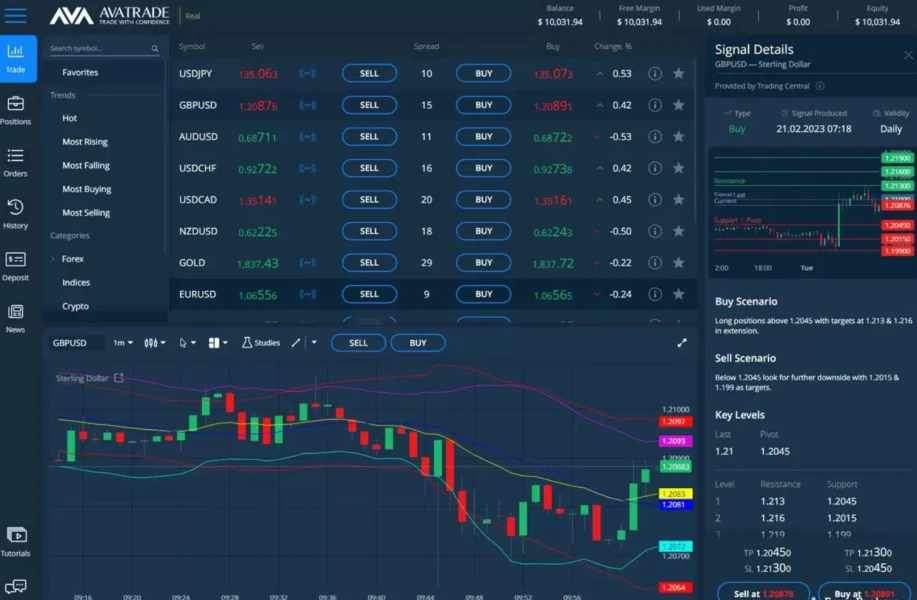Image resolution: width=917 pixels, height=600 pixels.
Task: Favorite EURUSD with star
Action: click(678, 294)
